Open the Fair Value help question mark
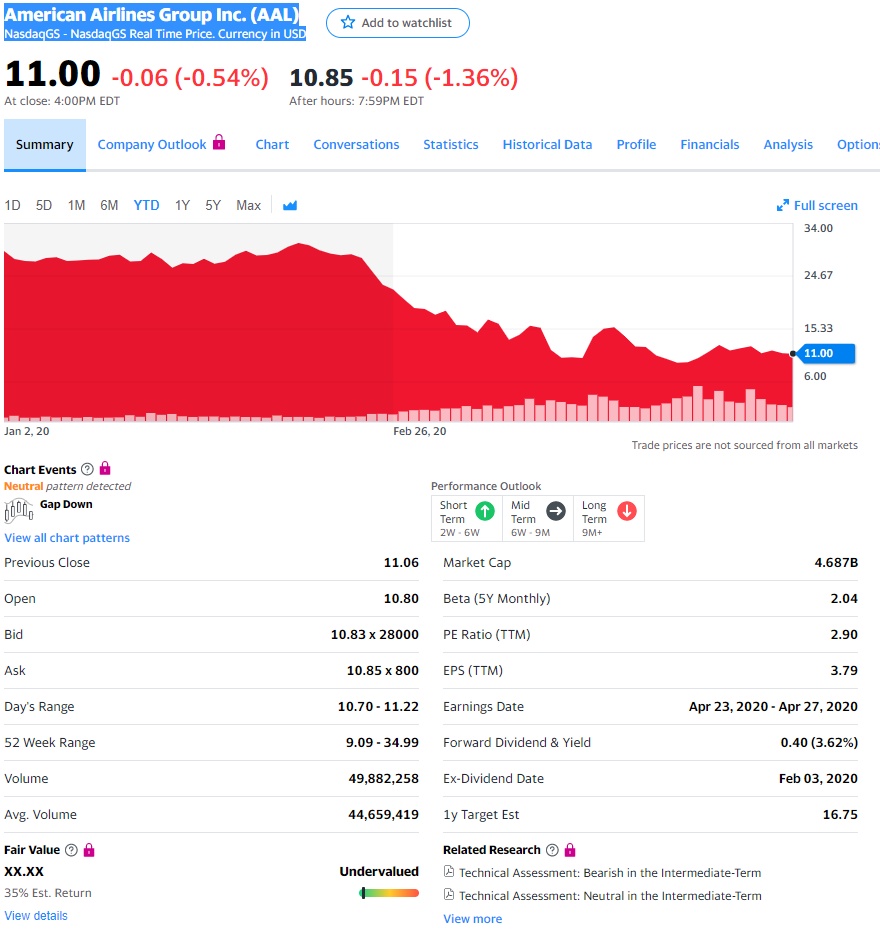 click(71, 849)
